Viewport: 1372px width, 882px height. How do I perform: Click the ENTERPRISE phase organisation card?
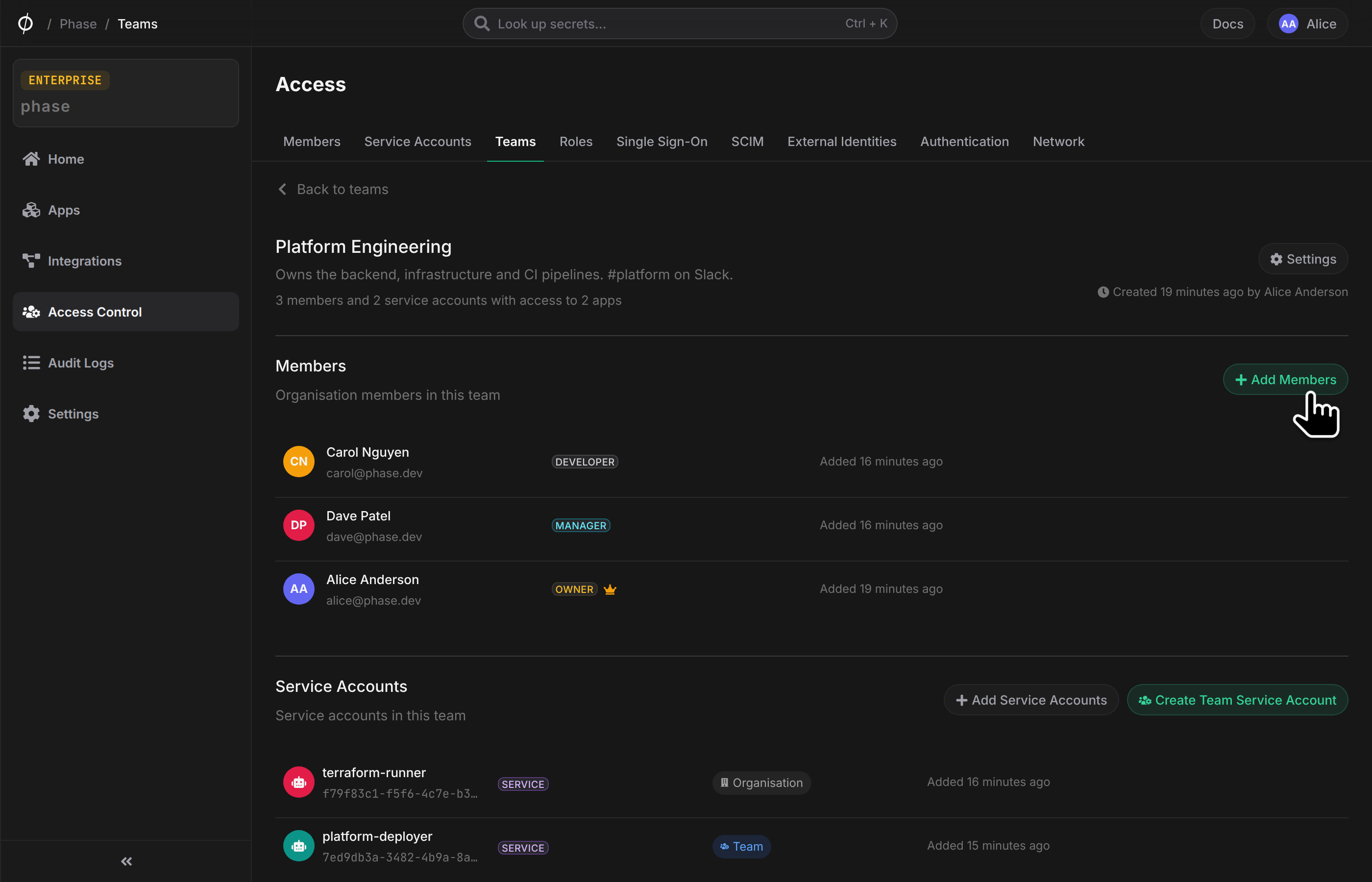pyautogui.click(x=125, y=93)
